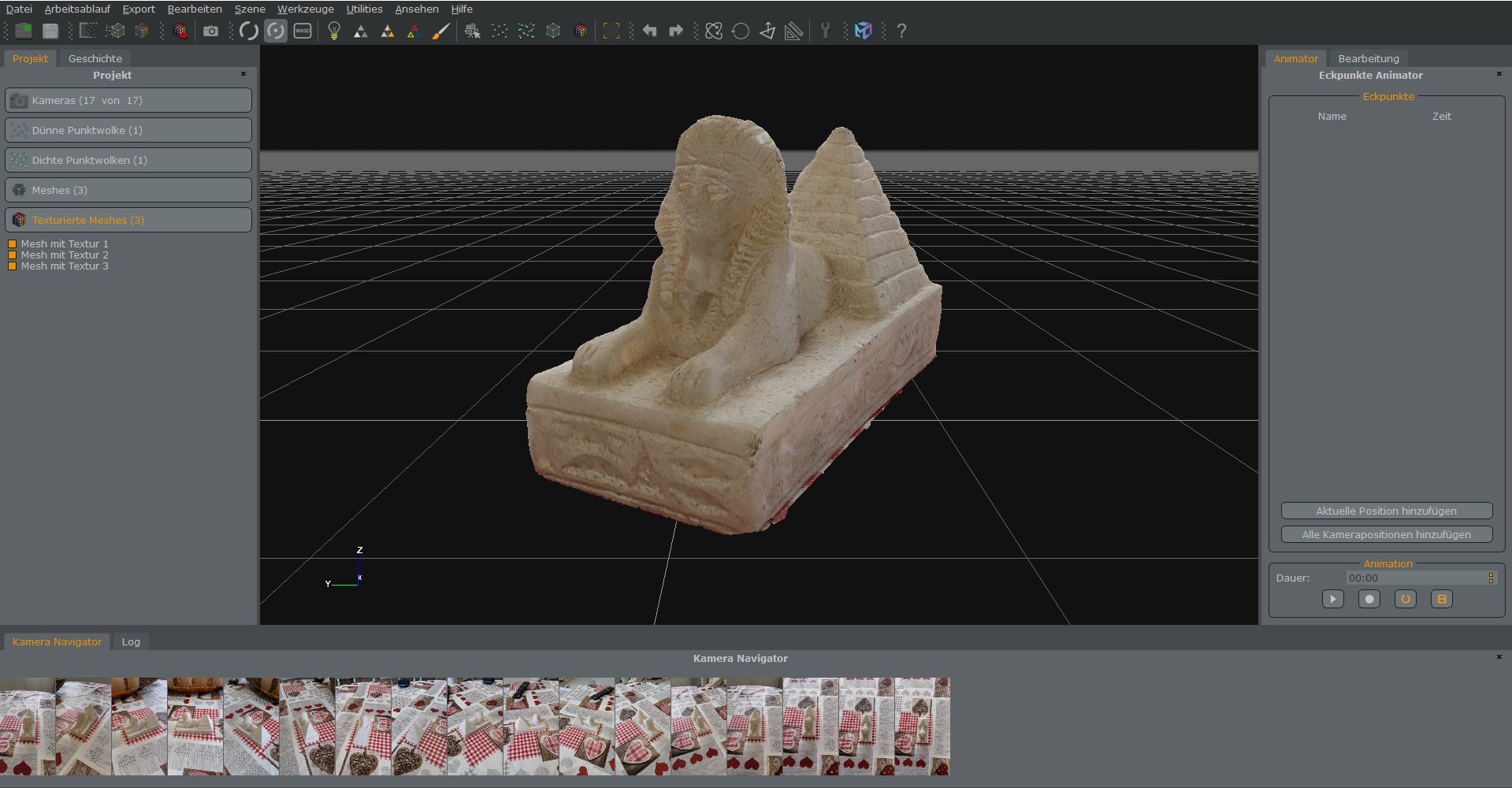Toggle visibility of Mesh mit Textur 1
Image resolution: width=1512 pixels, height=788 pixels.
[13, 244]
